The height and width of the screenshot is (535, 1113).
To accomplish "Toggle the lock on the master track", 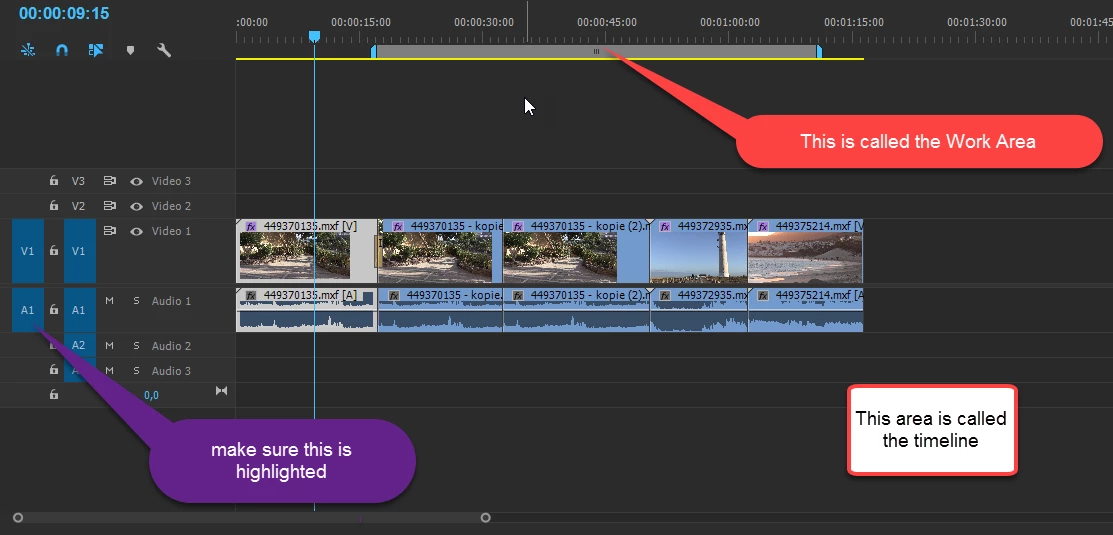I will tap(54, 395).
